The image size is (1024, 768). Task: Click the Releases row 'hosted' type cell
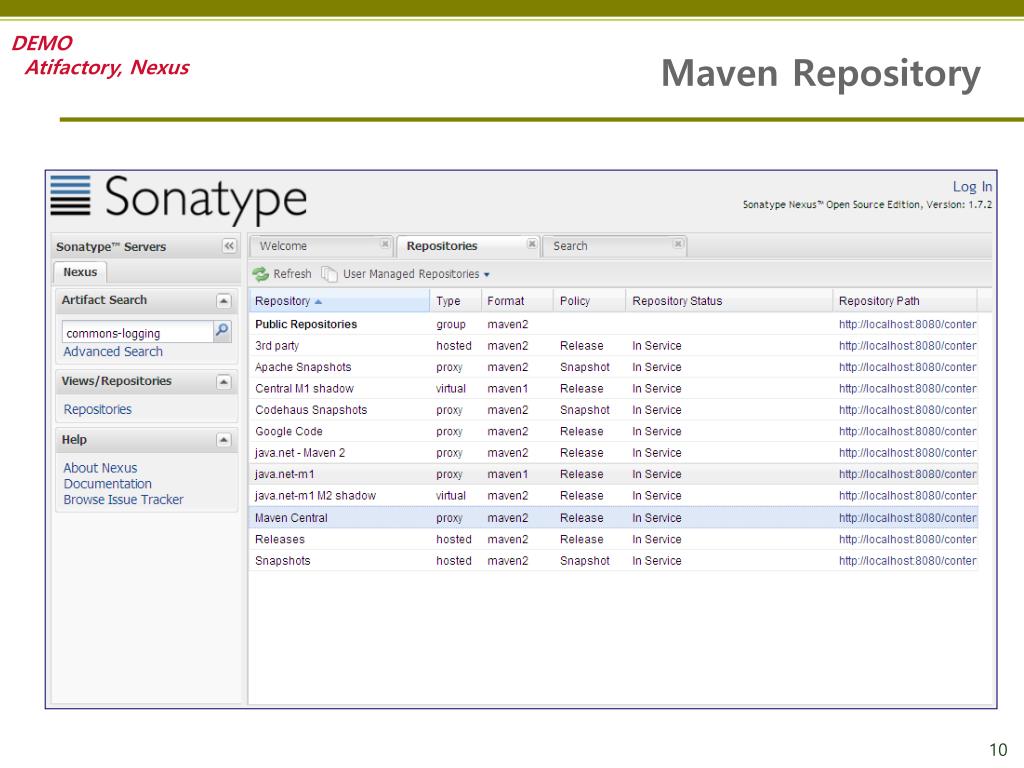(x=454, y=539)
